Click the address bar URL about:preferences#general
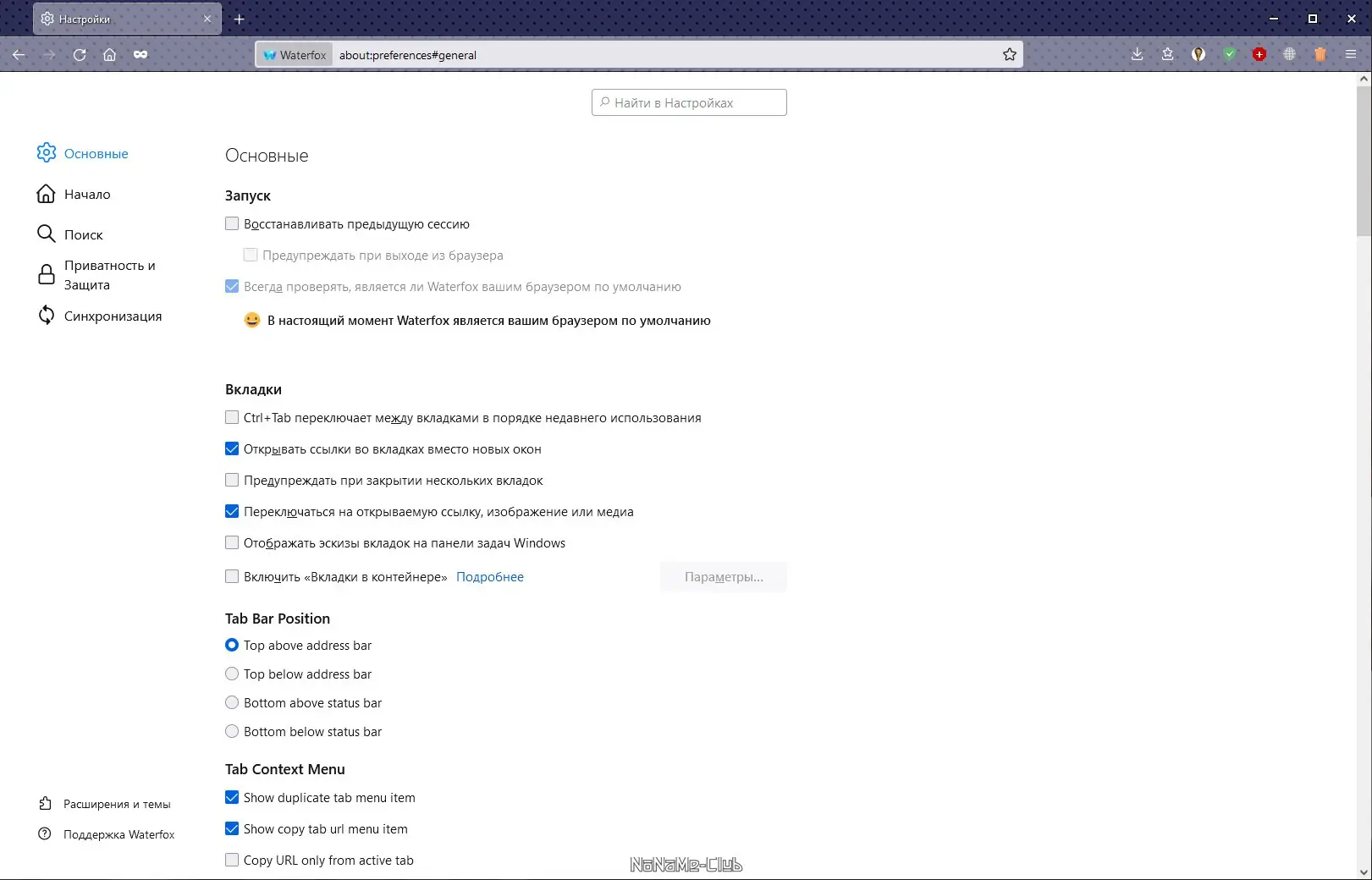Viewport: 1372px width, 880px height. (x=408, y=55)
